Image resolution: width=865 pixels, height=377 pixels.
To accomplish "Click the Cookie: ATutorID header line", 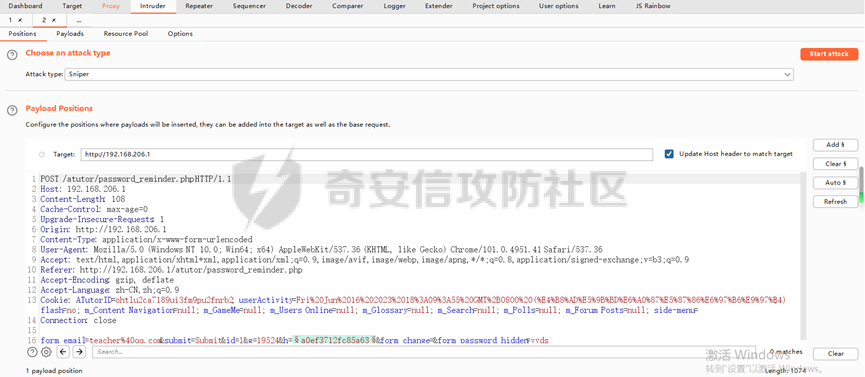I will click(x=413, y=300).
